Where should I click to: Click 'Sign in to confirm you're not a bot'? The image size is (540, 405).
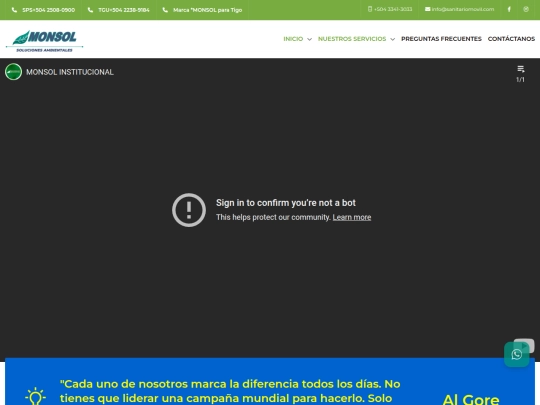tap(285, 203)
